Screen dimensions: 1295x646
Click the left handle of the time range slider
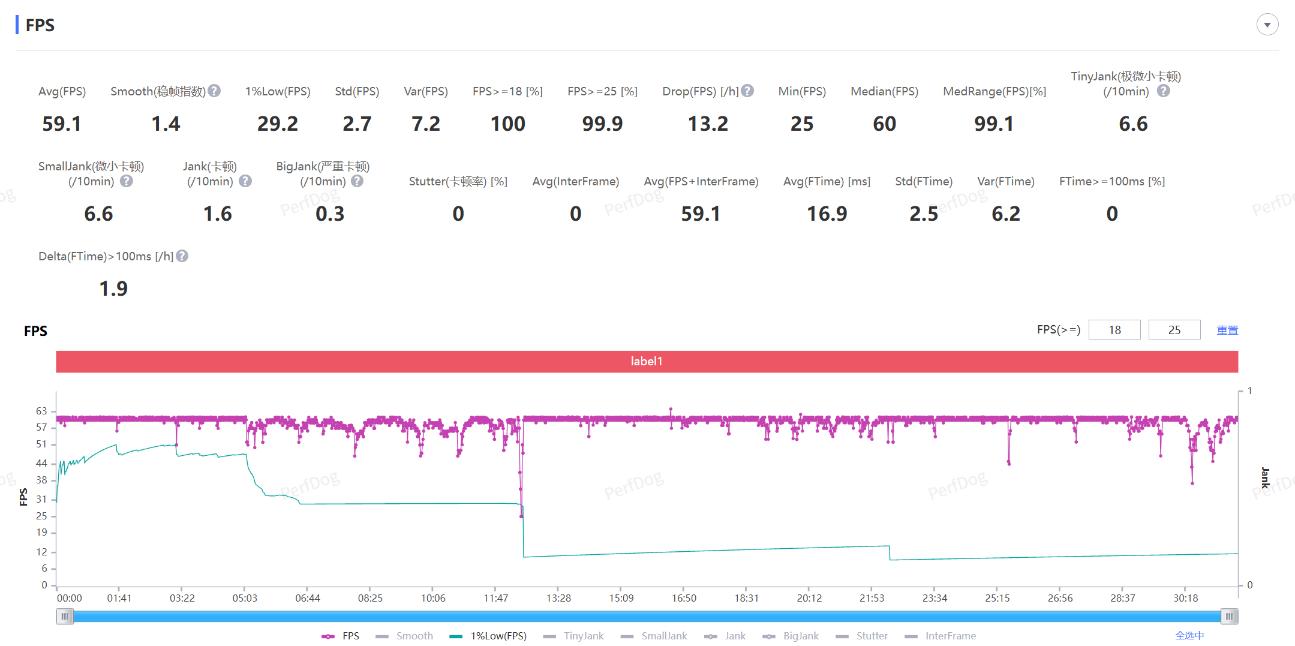pos(66,617)
